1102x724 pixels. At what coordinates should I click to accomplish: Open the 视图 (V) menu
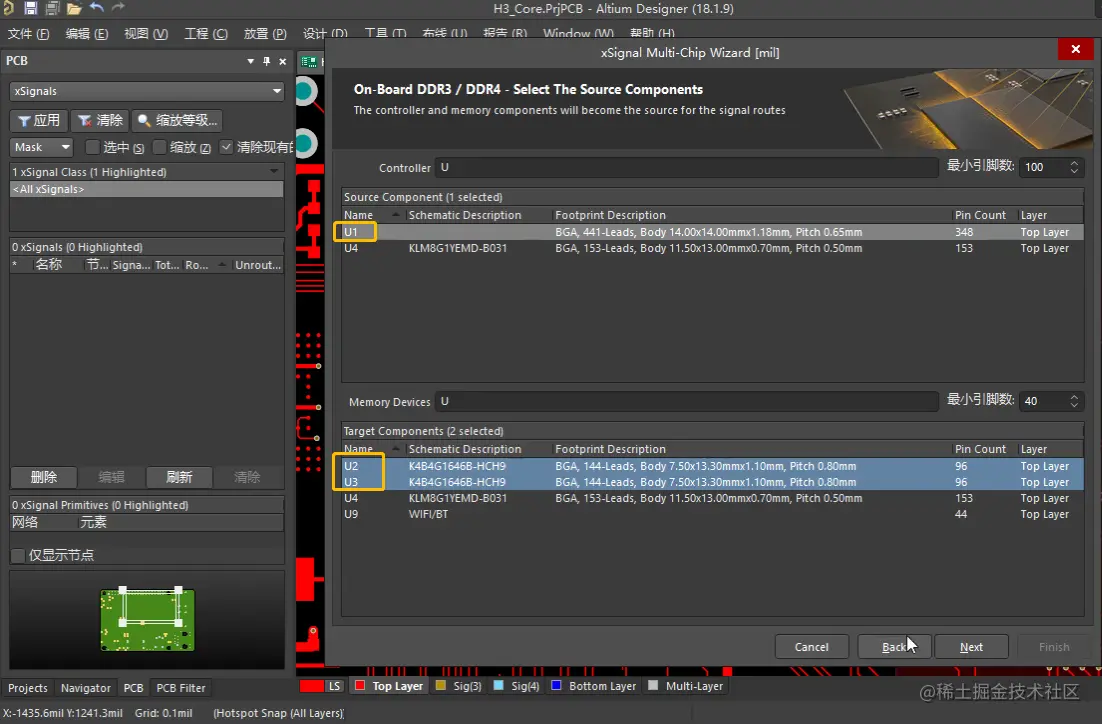coord(145,34)
